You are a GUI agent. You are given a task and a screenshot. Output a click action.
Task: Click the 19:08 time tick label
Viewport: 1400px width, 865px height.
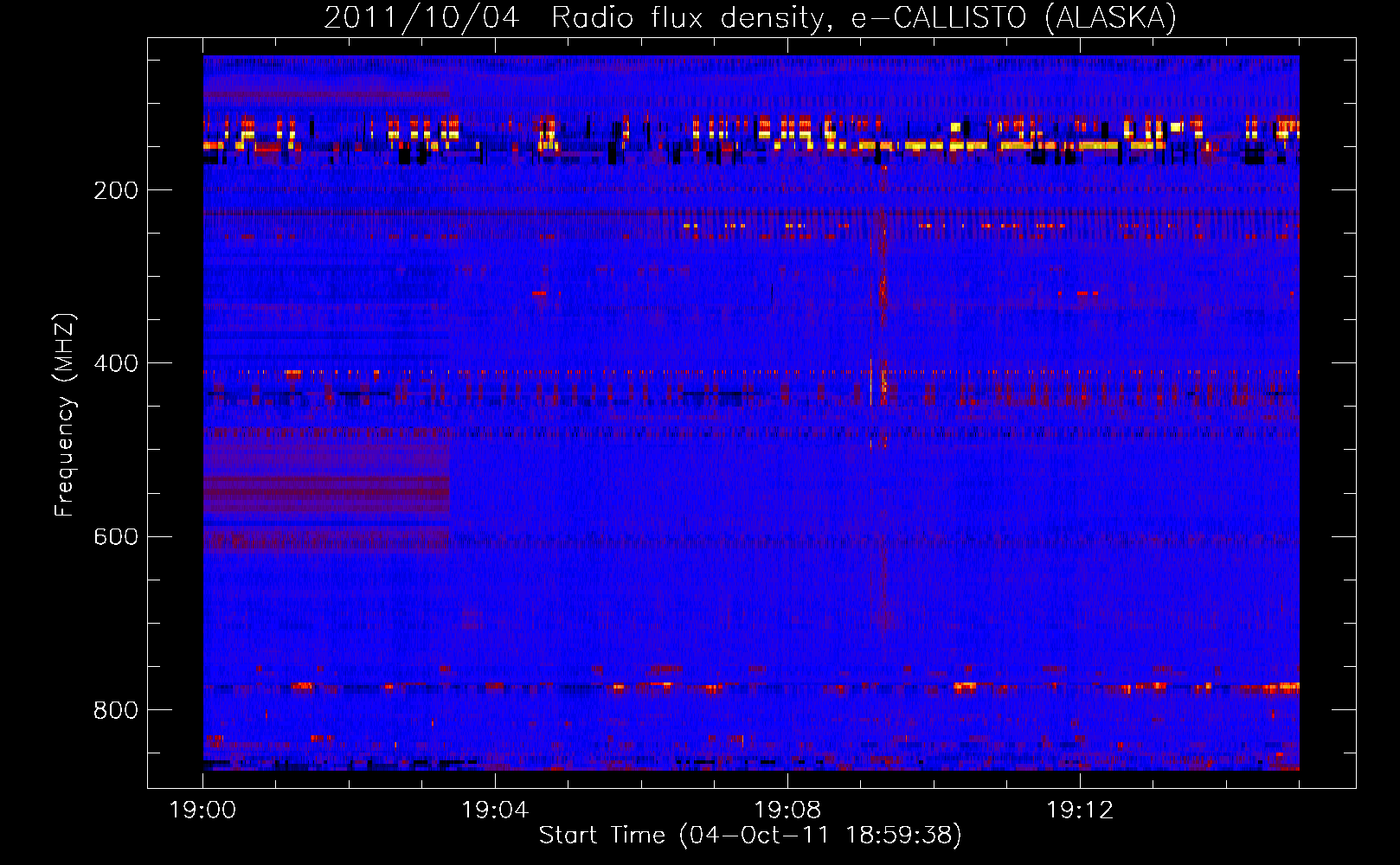tap(787, 810)
